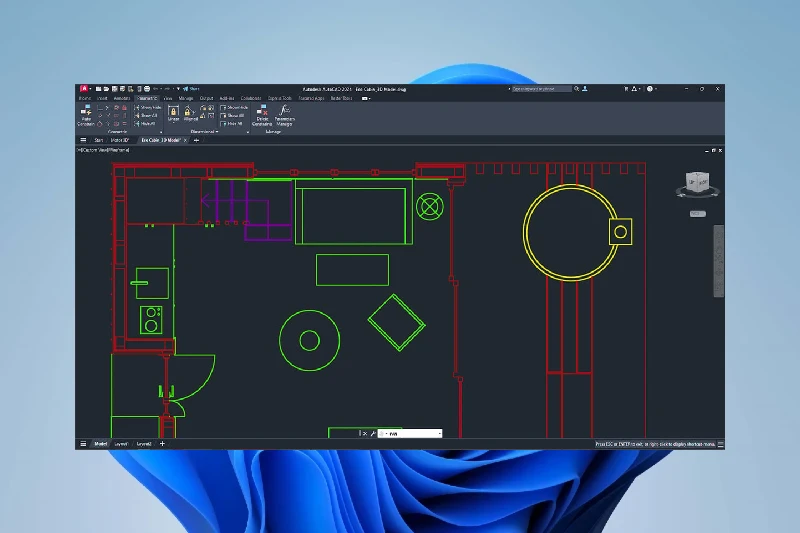Add a new layout with plus button

tap(162, 443)
